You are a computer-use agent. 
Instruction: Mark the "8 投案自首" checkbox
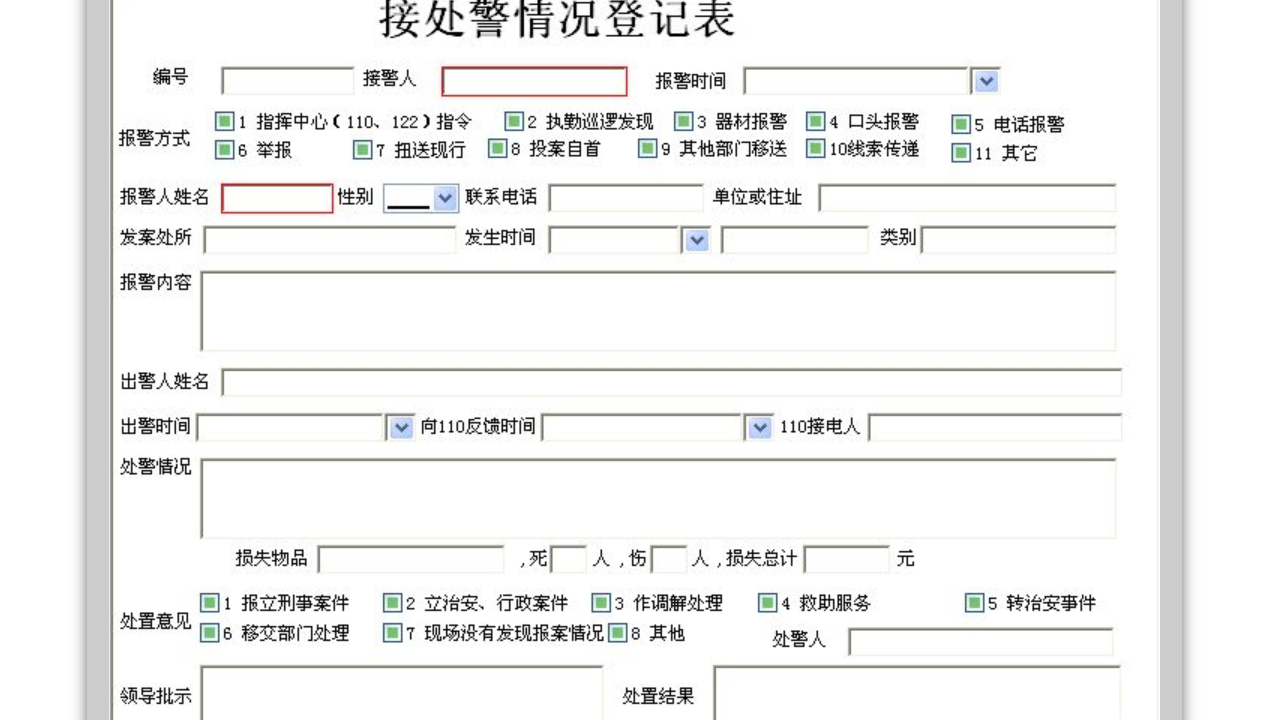497,150
